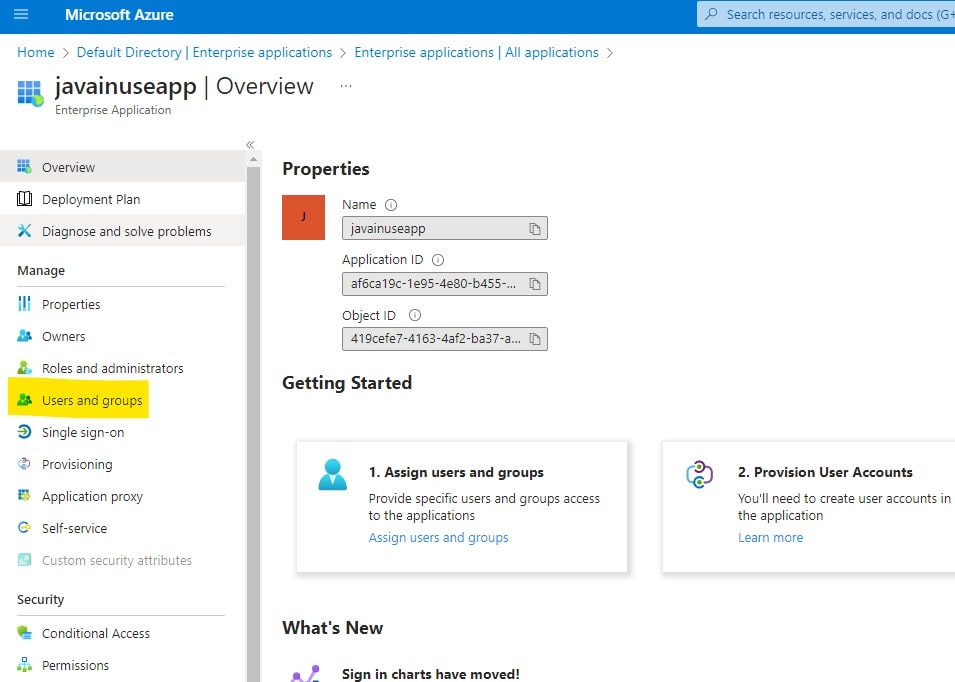
Task: Open Single sign-on settings
Action: pyautogui.click(x=123, y=432)
